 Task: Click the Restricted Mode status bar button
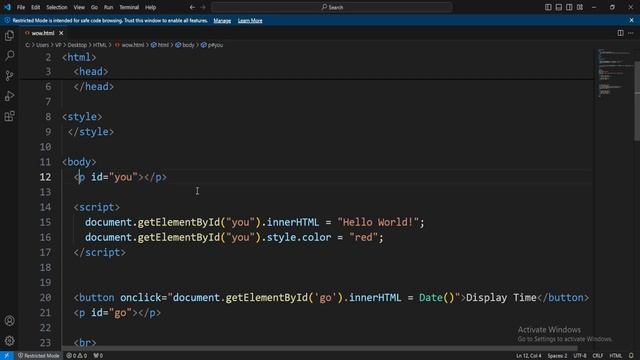pyautogui.click(x=38, y=356)
